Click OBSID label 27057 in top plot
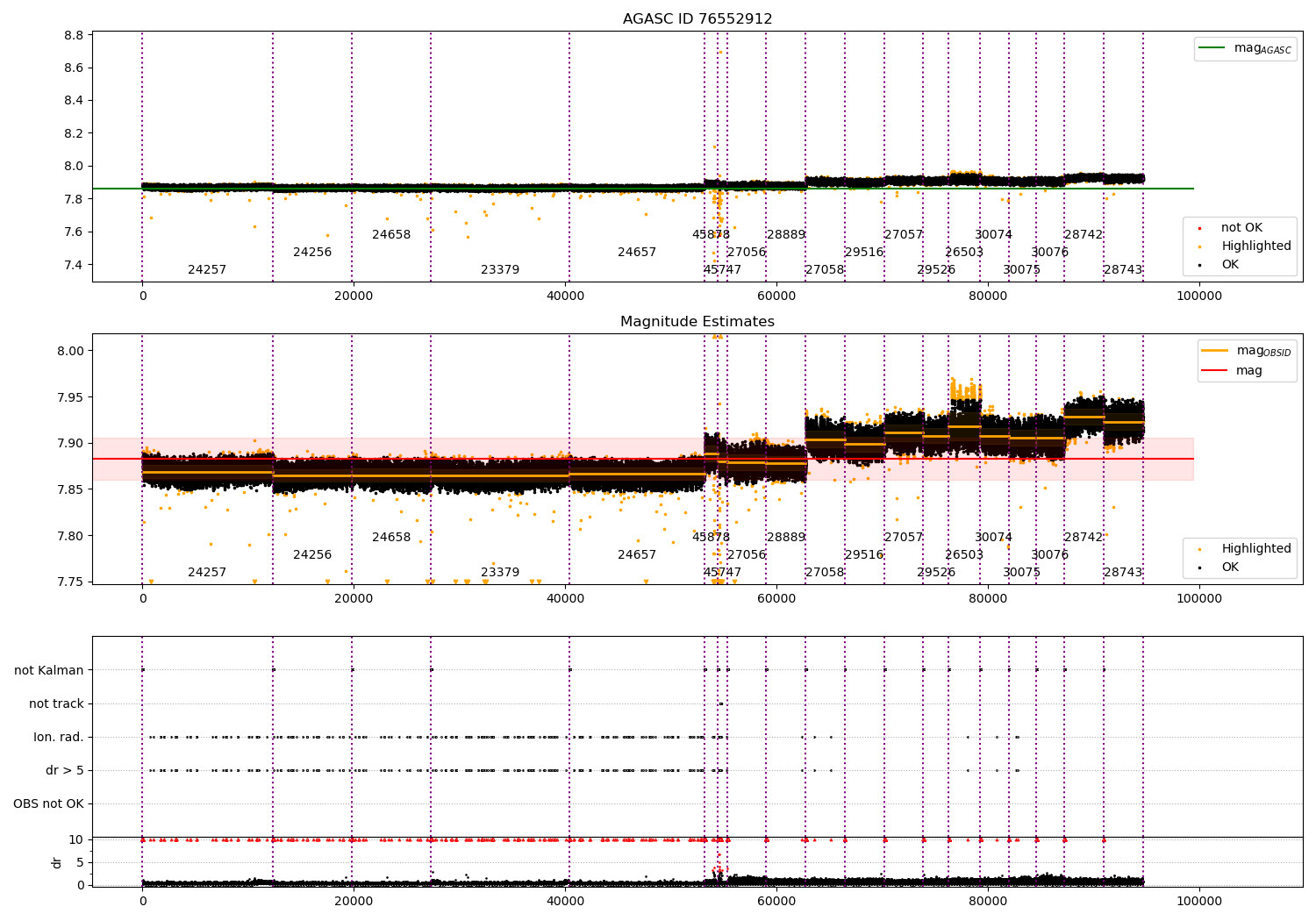The width and height of the screenshot is (1316, 921). pos(904,235)
